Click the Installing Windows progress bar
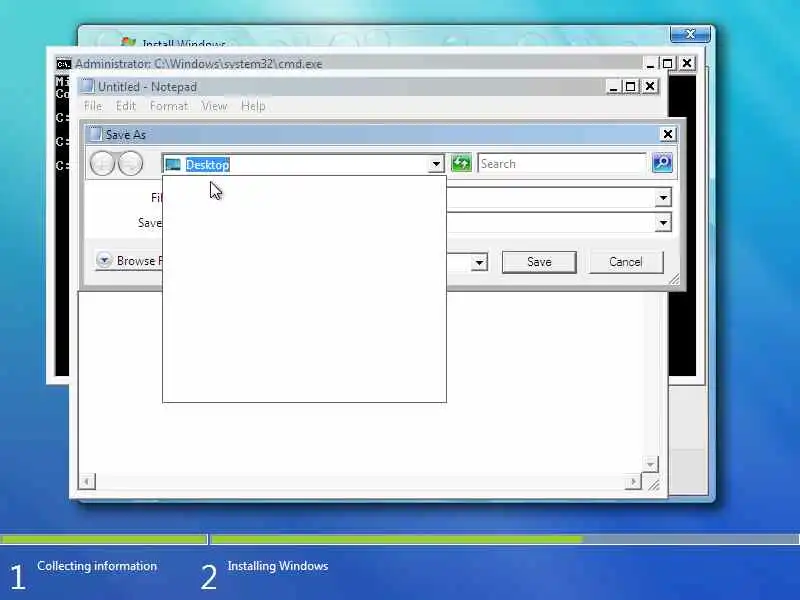 point(505,539)
